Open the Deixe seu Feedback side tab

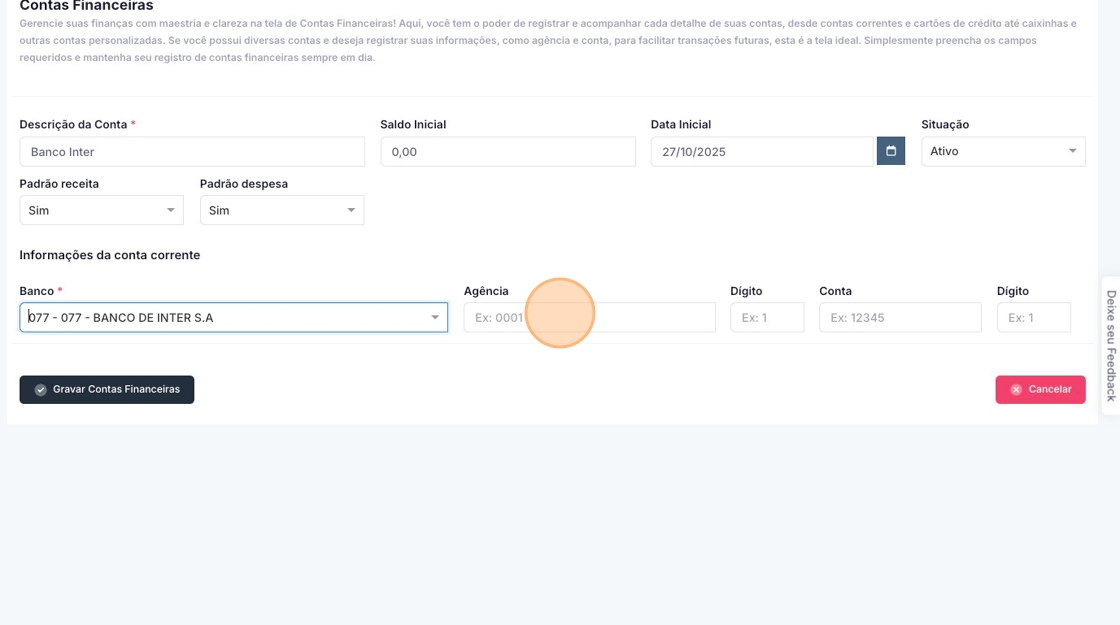(1110, 345)
